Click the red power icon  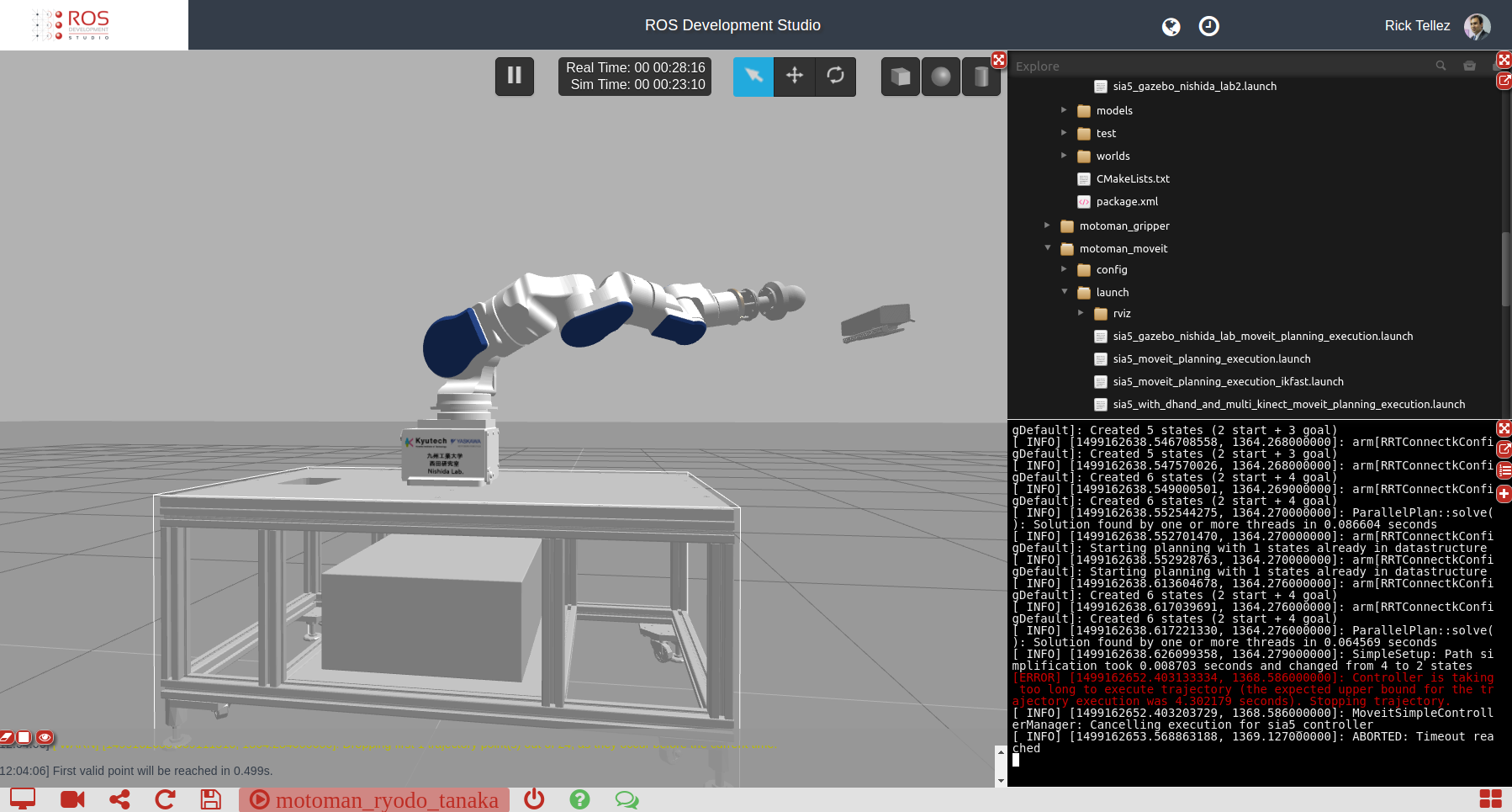point(534,799)
